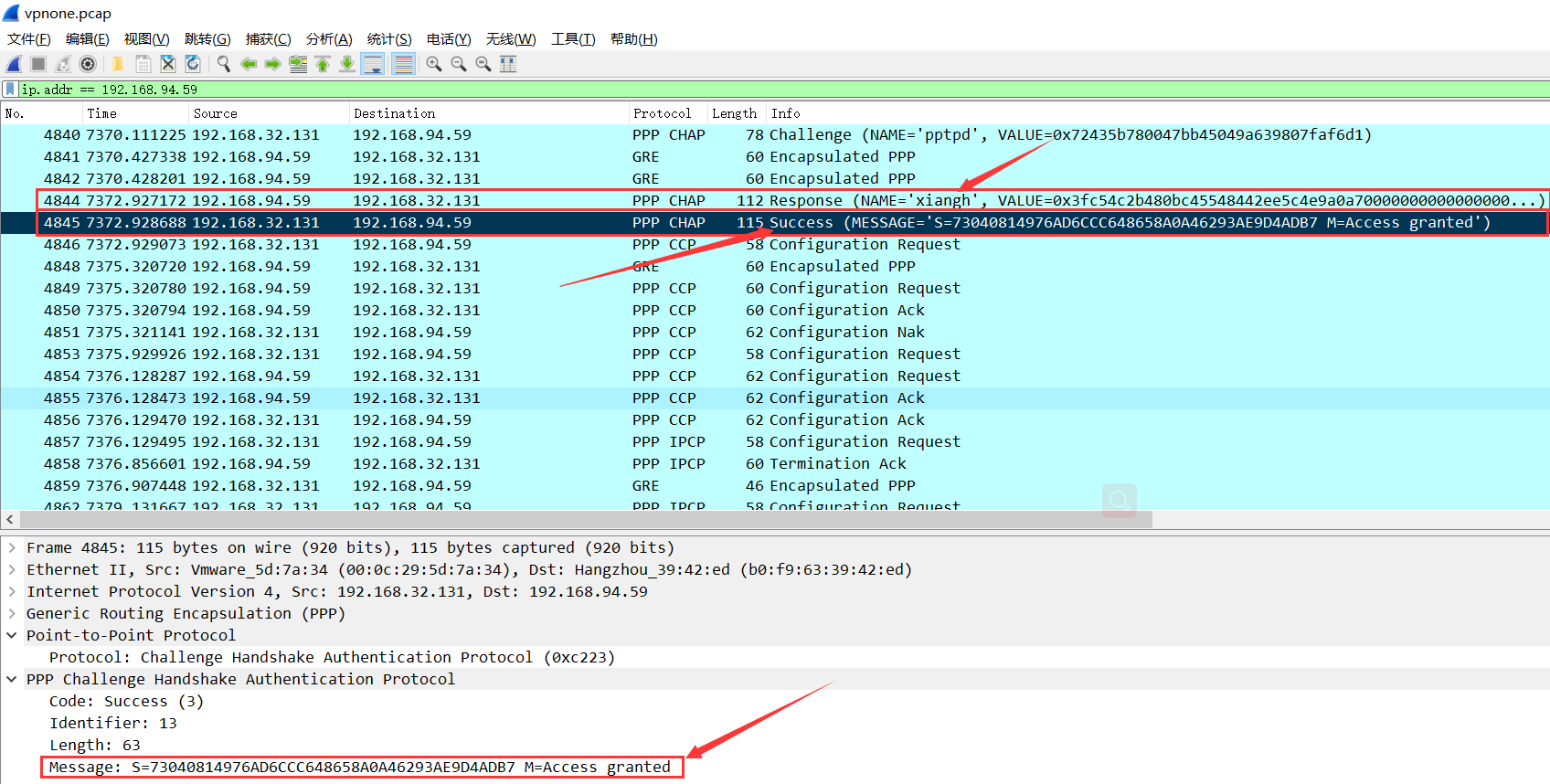This screenshot has width=1550, height=784.
Task: Click the find packet magnifier icon
Action: point(223,64)
